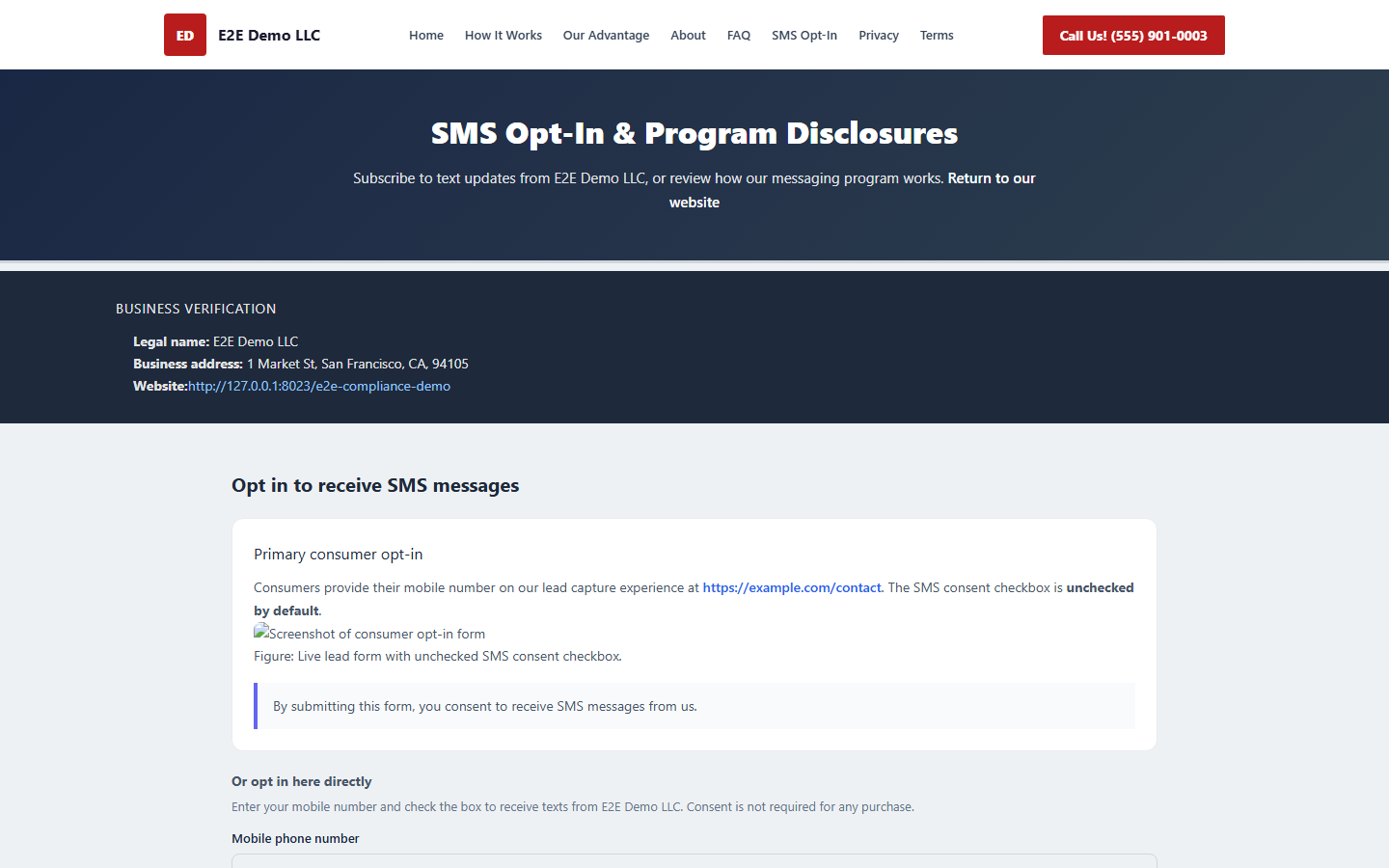Image resolution: width=1389 pixels, height=868 pixels.
Task: Select the Figure: Live lead form caption
Action: pyautogui.click(x=438, y=656)
